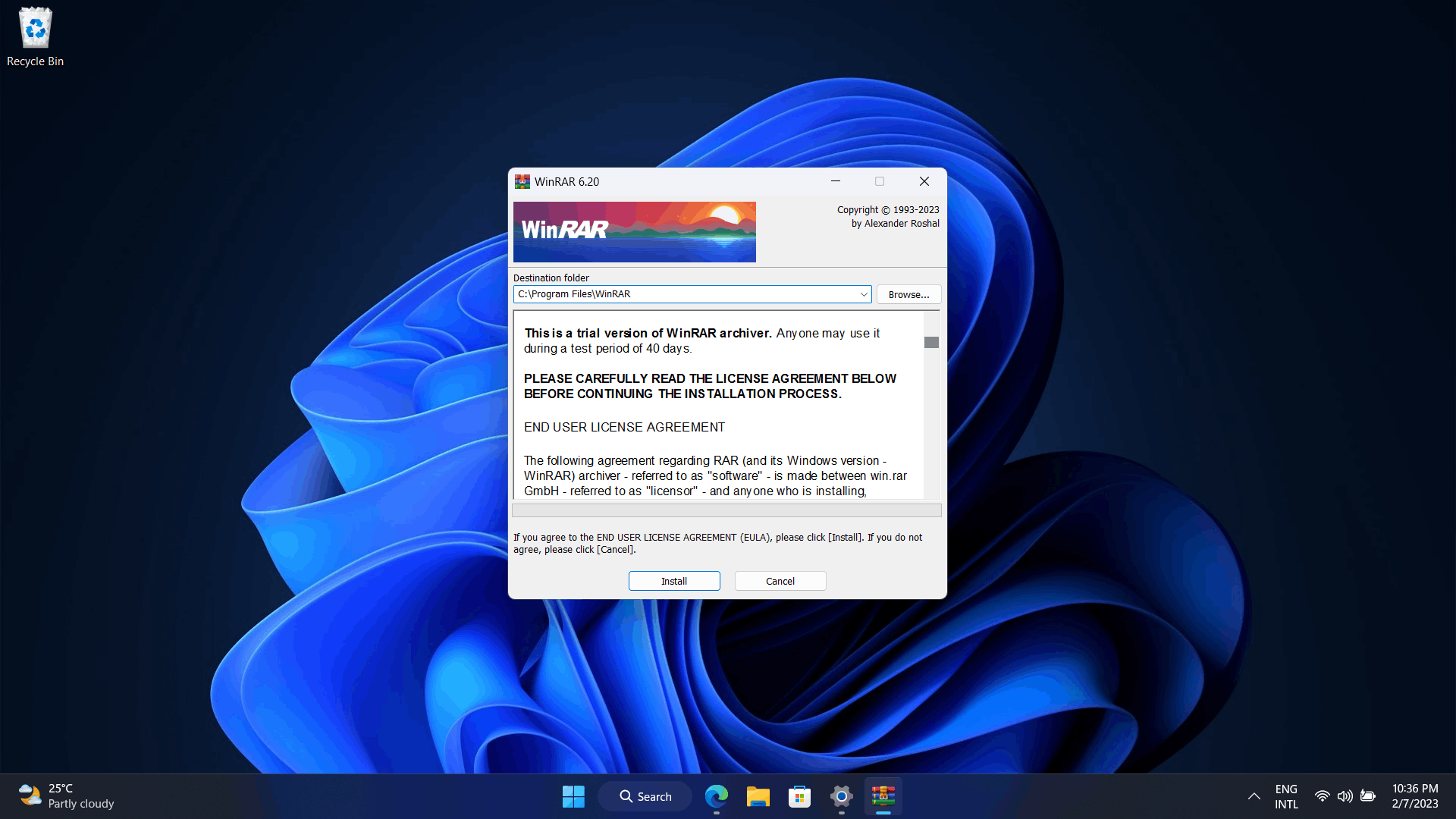
Task: Open the Windows Start menu
Action: [573, 796]
